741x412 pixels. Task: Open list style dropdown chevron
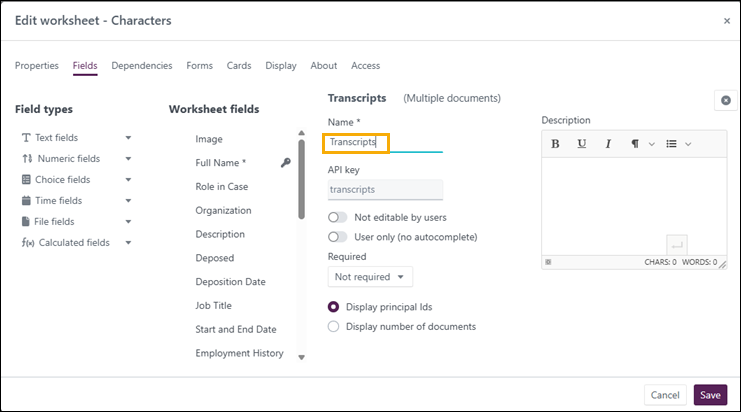688,144
